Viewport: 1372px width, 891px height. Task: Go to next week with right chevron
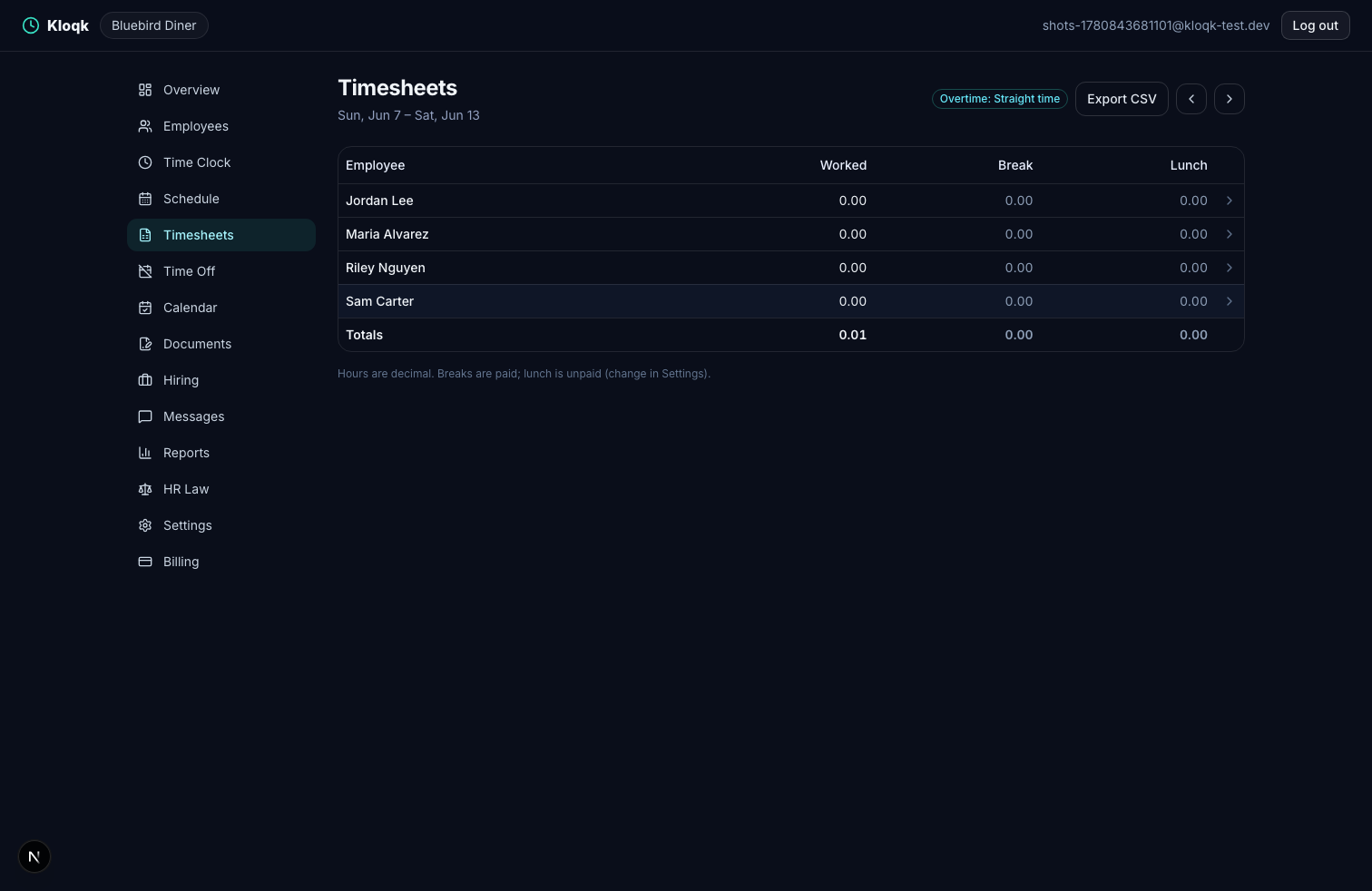(x=1230, y=99)
